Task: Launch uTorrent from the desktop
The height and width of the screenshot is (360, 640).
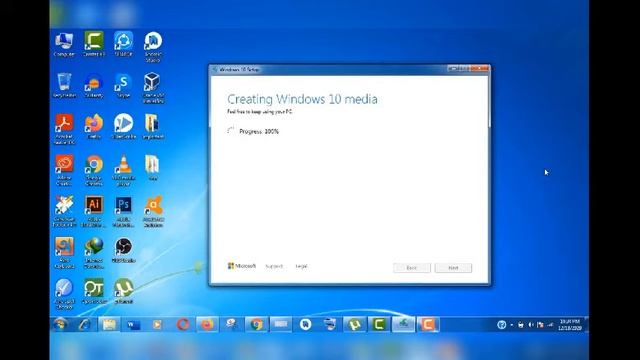Action: pyautogui.click(x=123, y=291)
